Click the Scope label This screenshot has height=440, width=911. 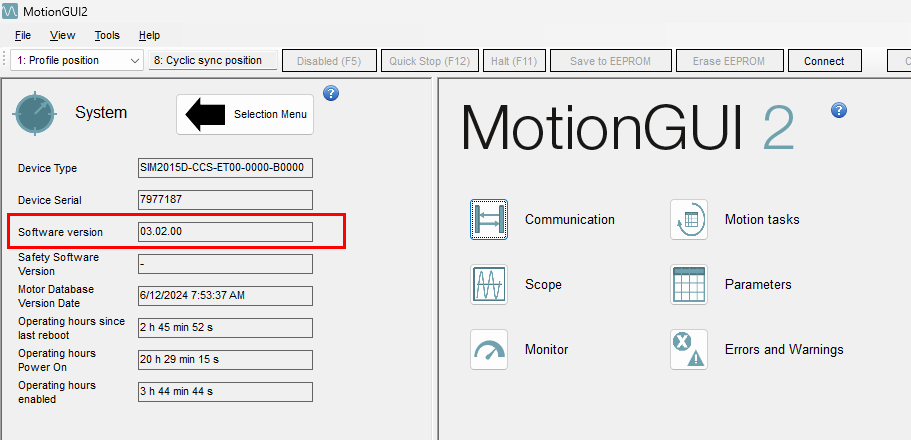(x=543, y=285)
